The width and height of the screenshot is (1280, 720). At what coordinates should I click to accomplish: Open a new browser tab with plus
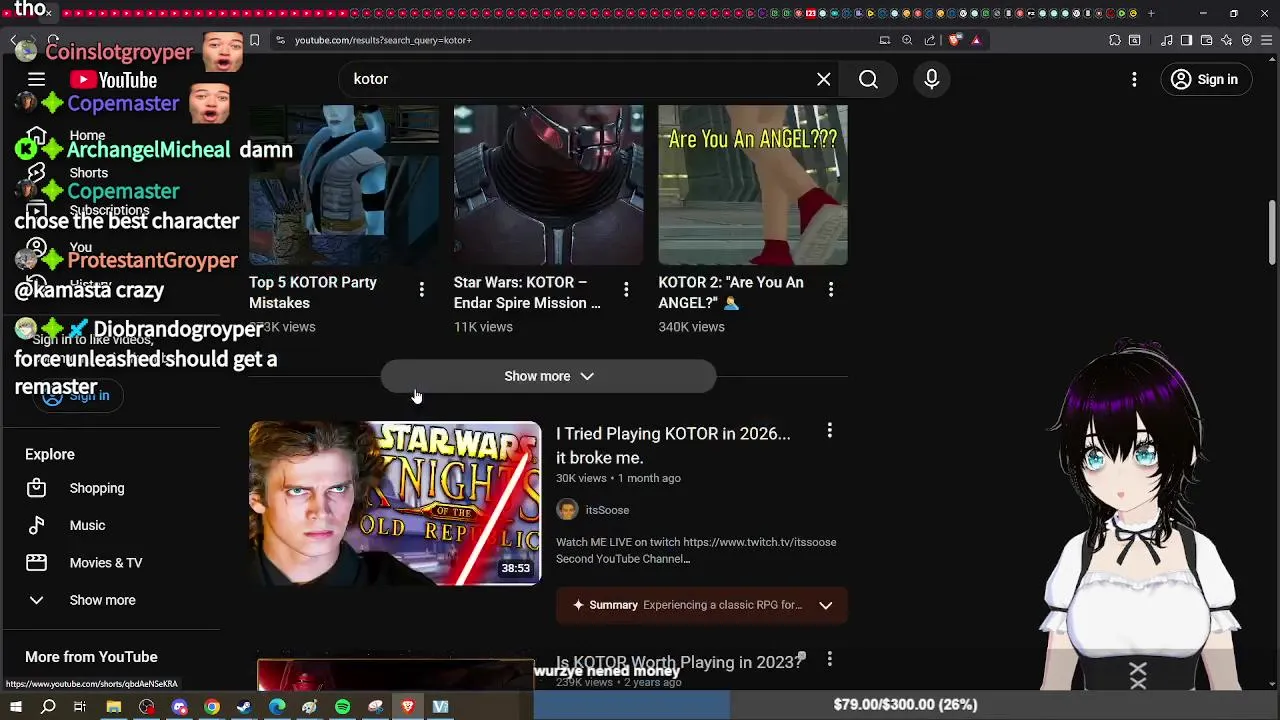tap(1151, 13)
